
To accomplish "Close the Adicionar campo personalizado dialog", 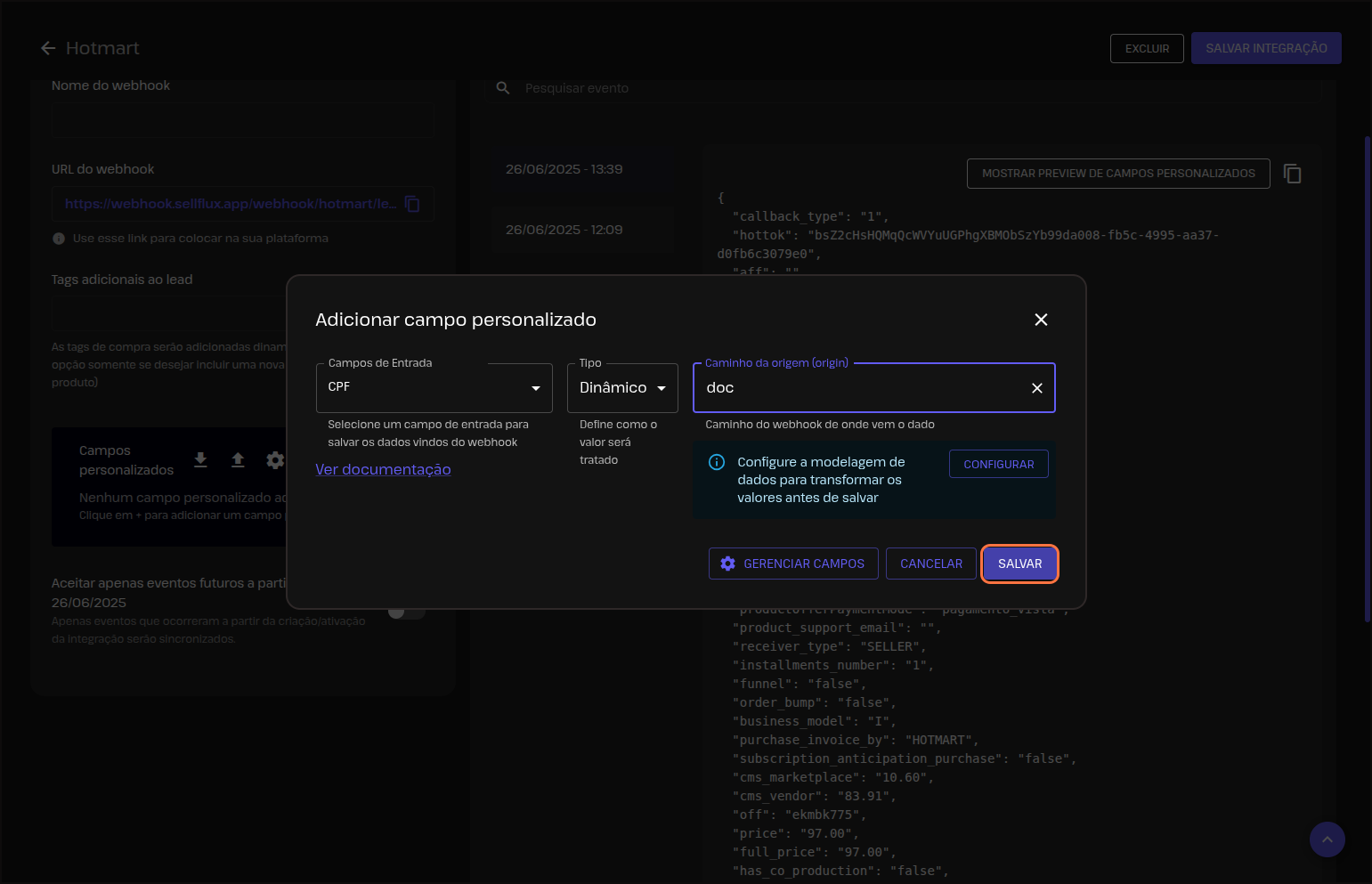I will [1041, 320].
